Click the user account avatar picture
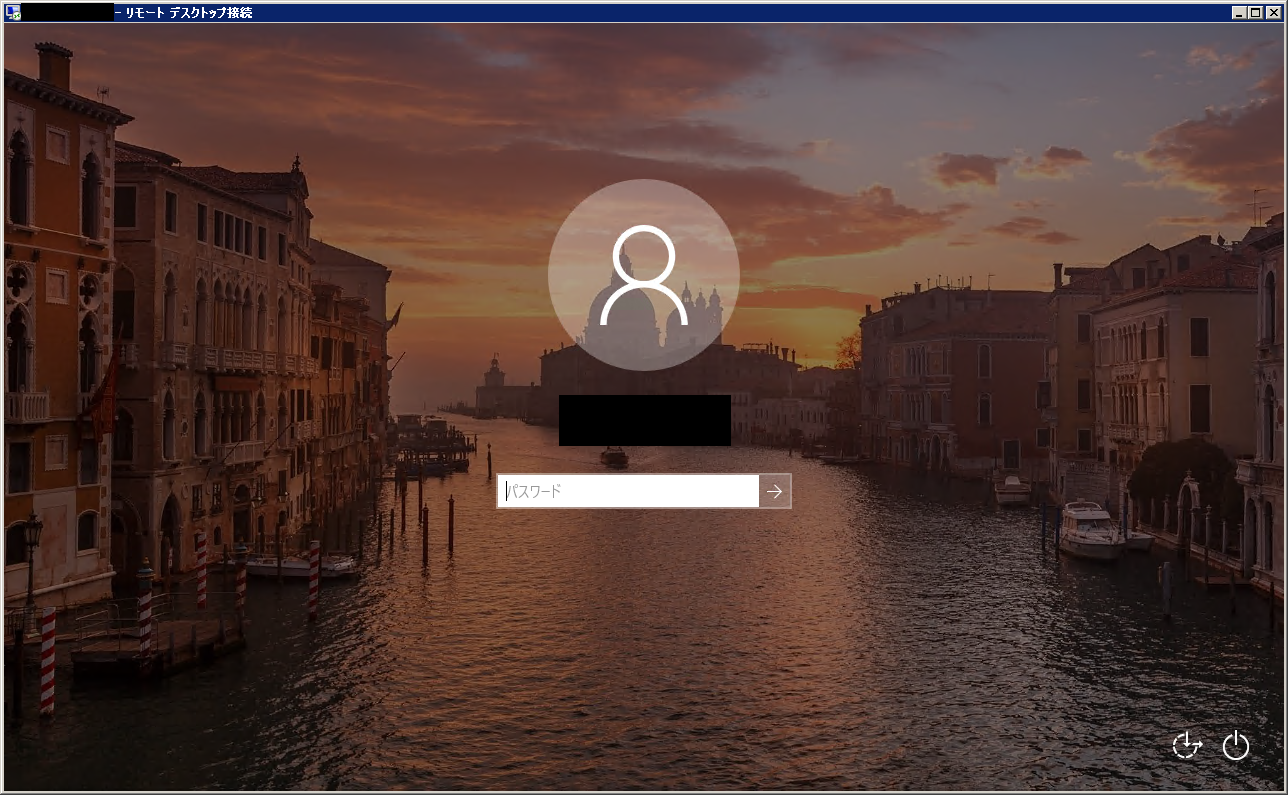Viewport: 1288px width, 795px height. tap(644, 275)
